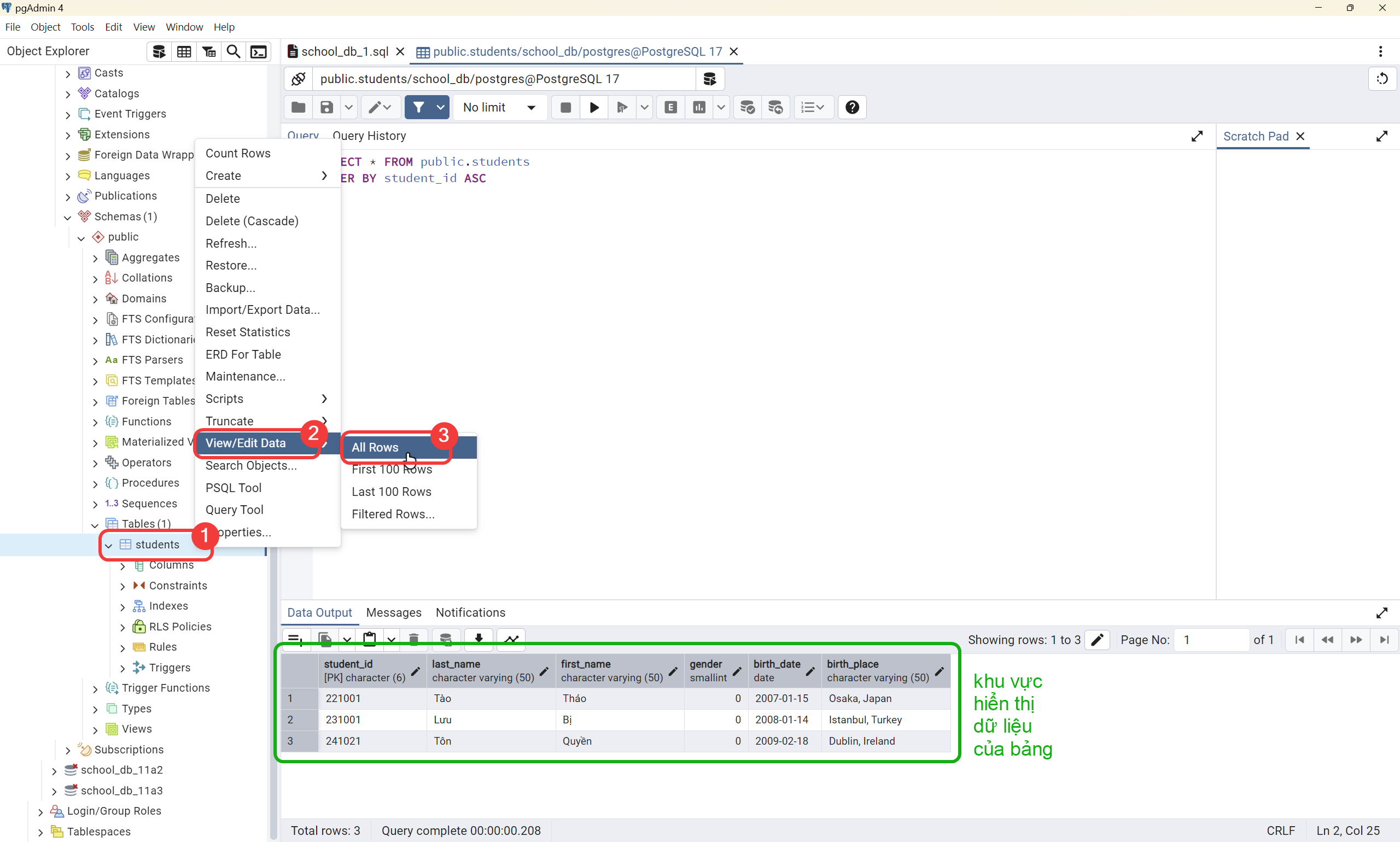This screenshot has width=1400, height=842.
Task: Click the Stop query button
Action: (565, 107)
